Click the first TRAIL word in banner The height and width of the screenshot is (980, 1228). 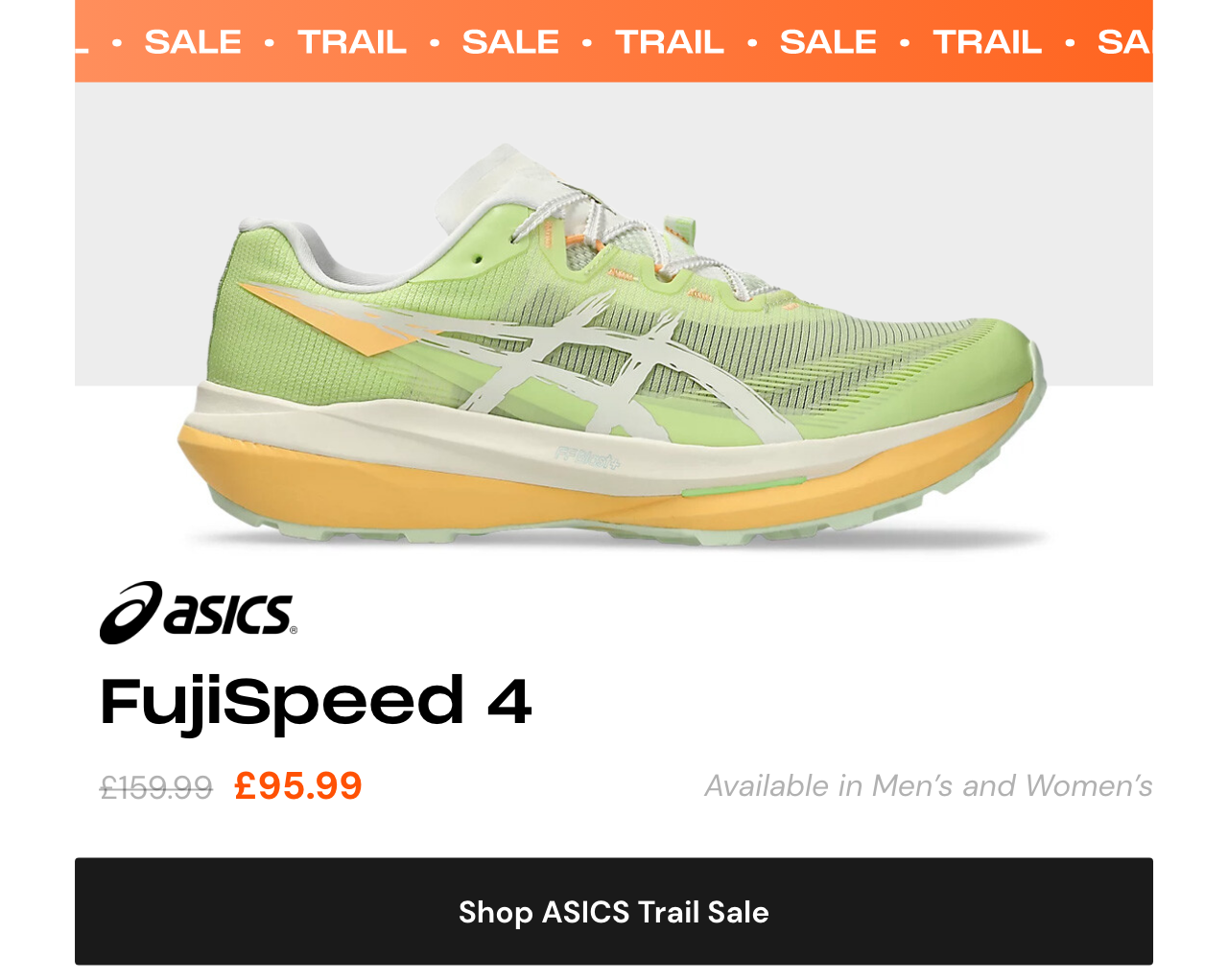352,42
